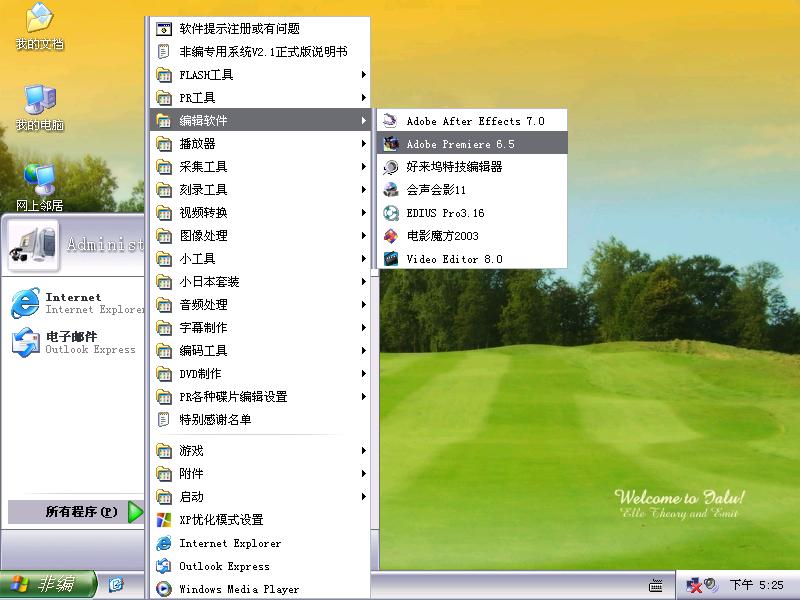This screenshot has width=800, height=600.
Task: Expand the FLASH工具 submenu arrow
Action: (363, 74)
